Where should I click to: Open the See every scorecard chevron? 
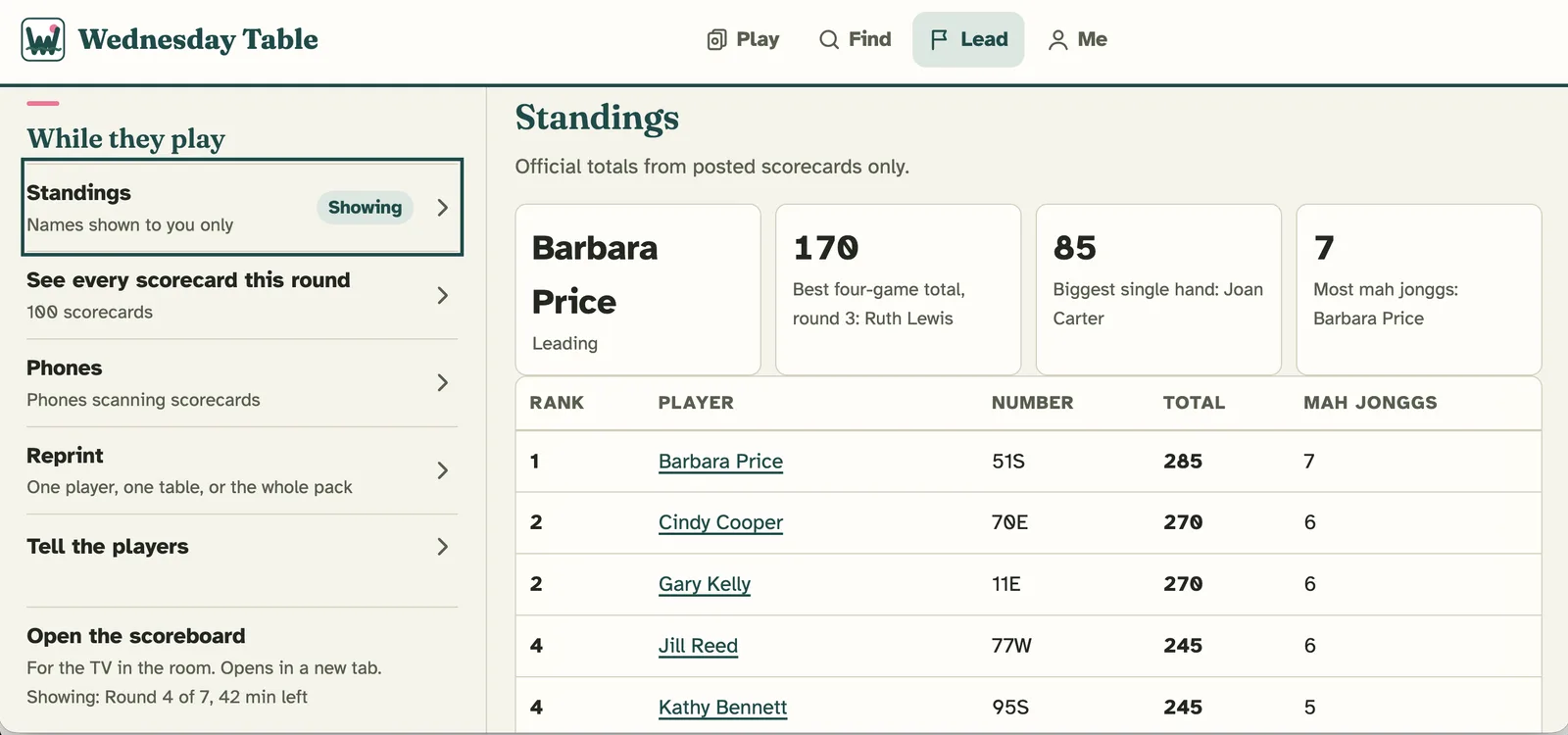(x=442, y=295)
